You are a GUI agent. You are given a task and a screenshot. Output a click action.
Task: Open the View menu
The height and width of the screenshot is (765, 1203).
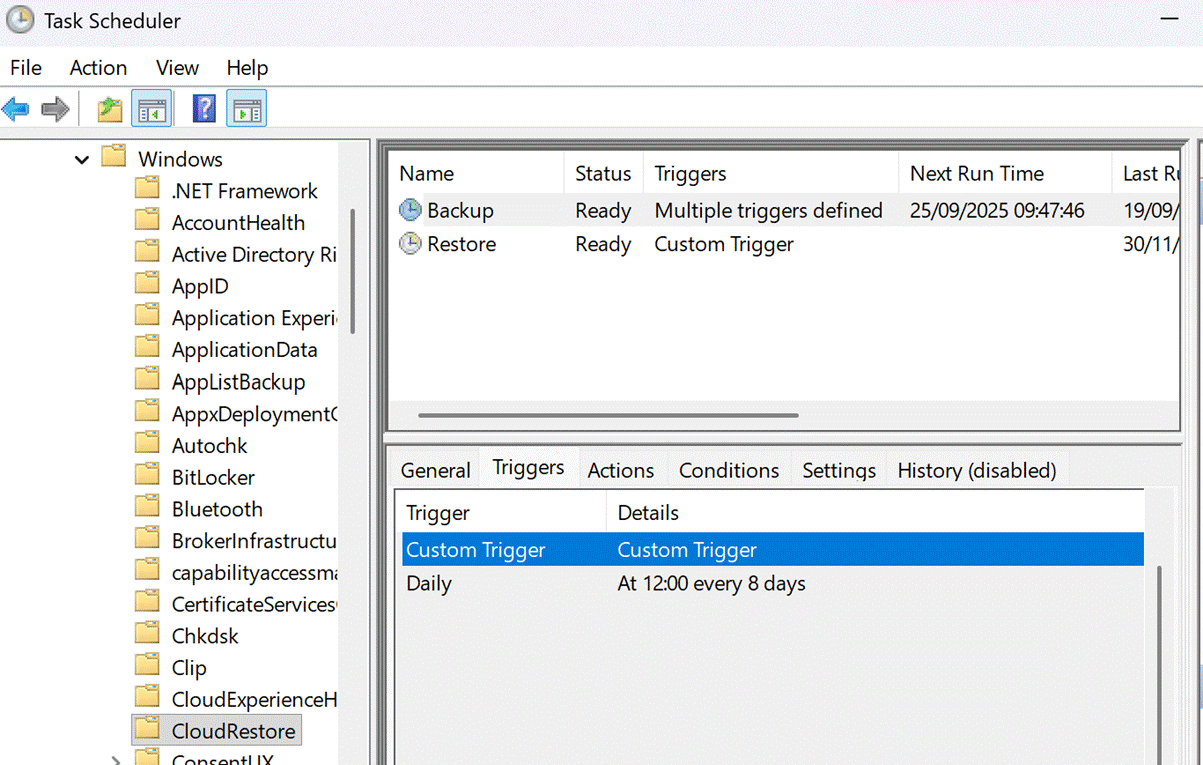click(x=177, y=68)
